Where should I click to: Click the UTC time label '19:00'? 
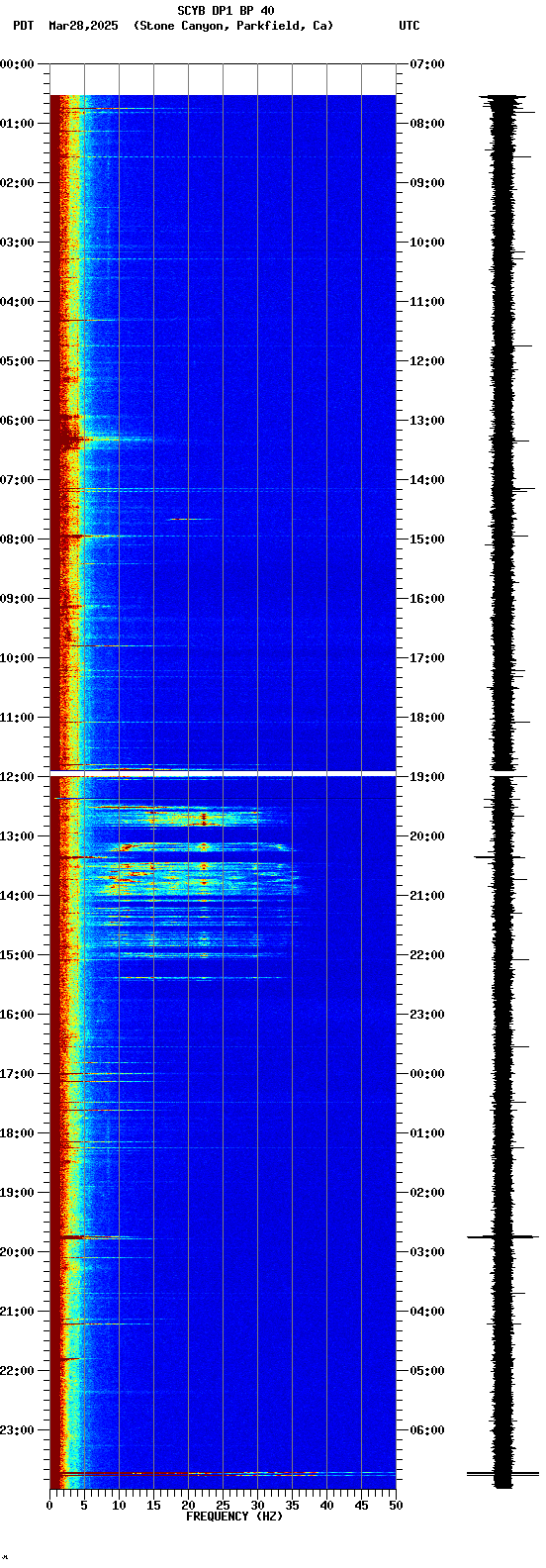point(427,777)
